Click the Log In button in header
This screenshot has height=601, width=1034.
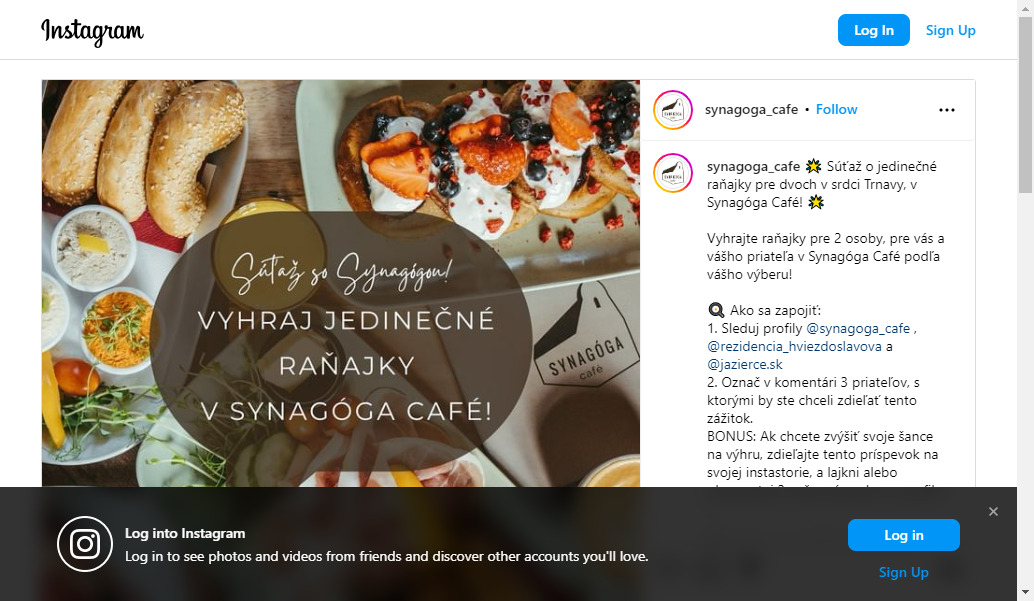(x=874, y=30)
